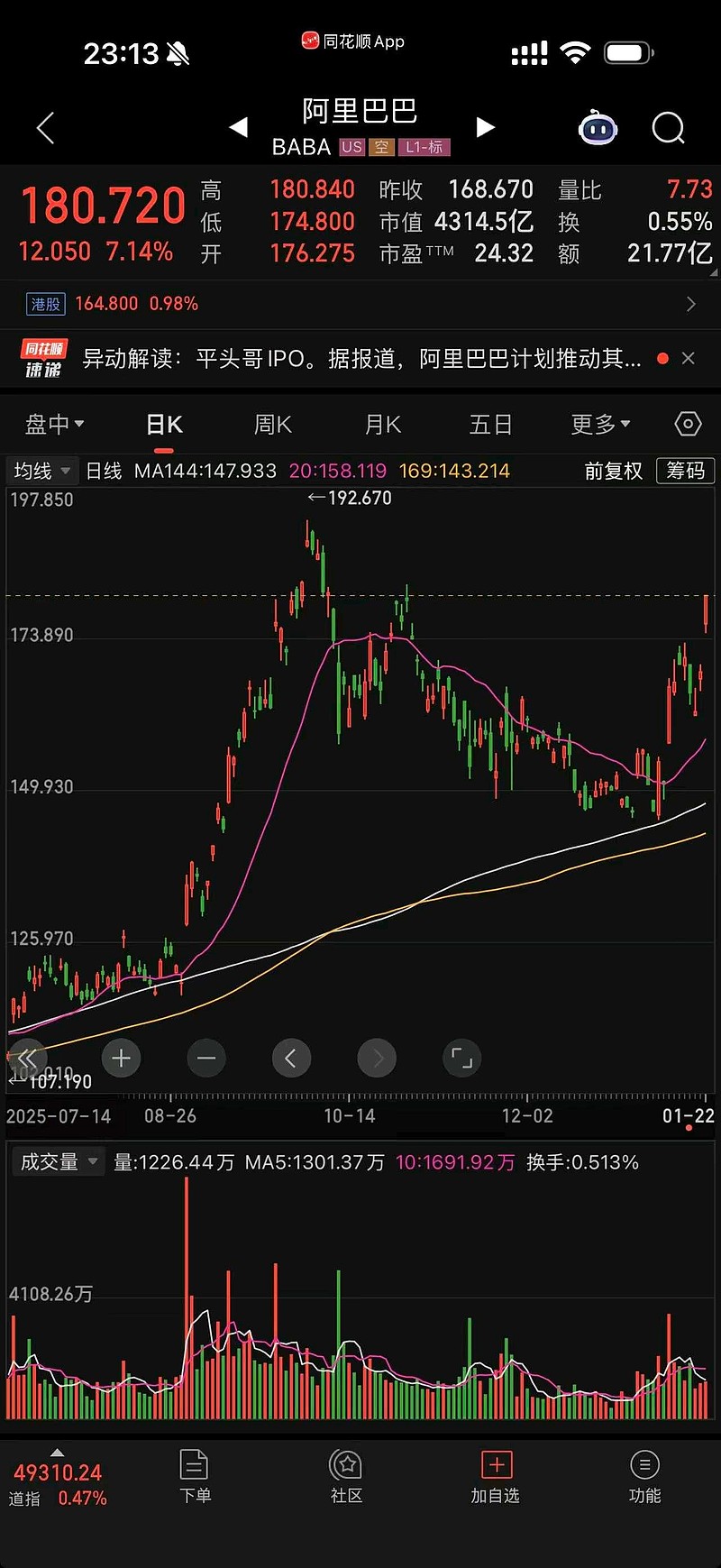Select 五日 tab

pos(491,424)
